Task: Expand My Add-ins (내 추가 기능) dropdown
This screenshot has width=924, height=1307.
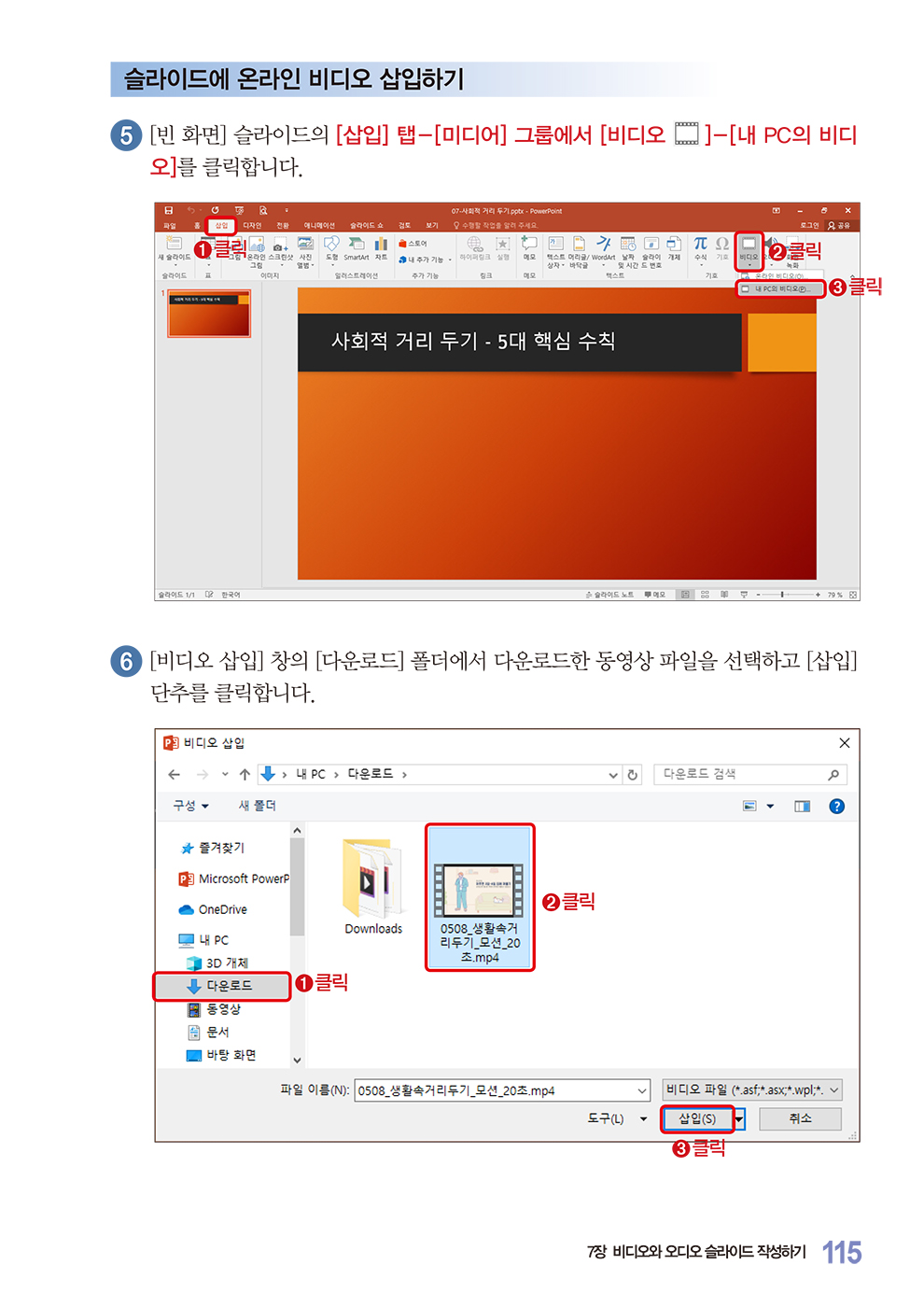Action: 450,260
